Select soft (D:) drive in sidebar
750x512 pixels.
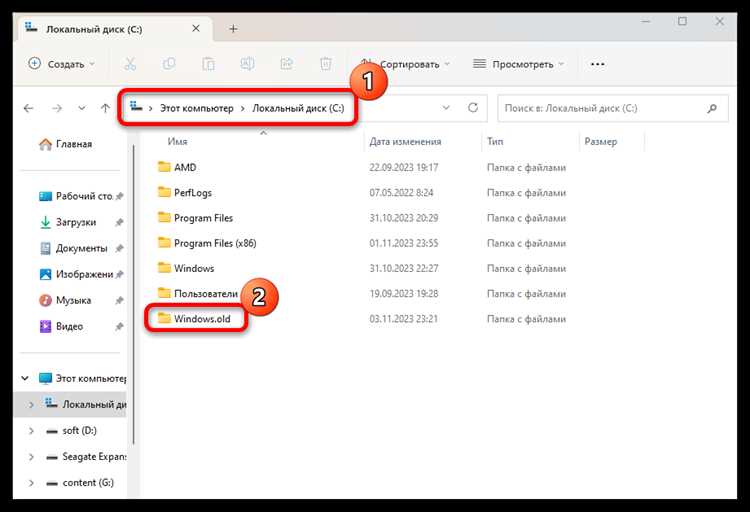(72, 431)
